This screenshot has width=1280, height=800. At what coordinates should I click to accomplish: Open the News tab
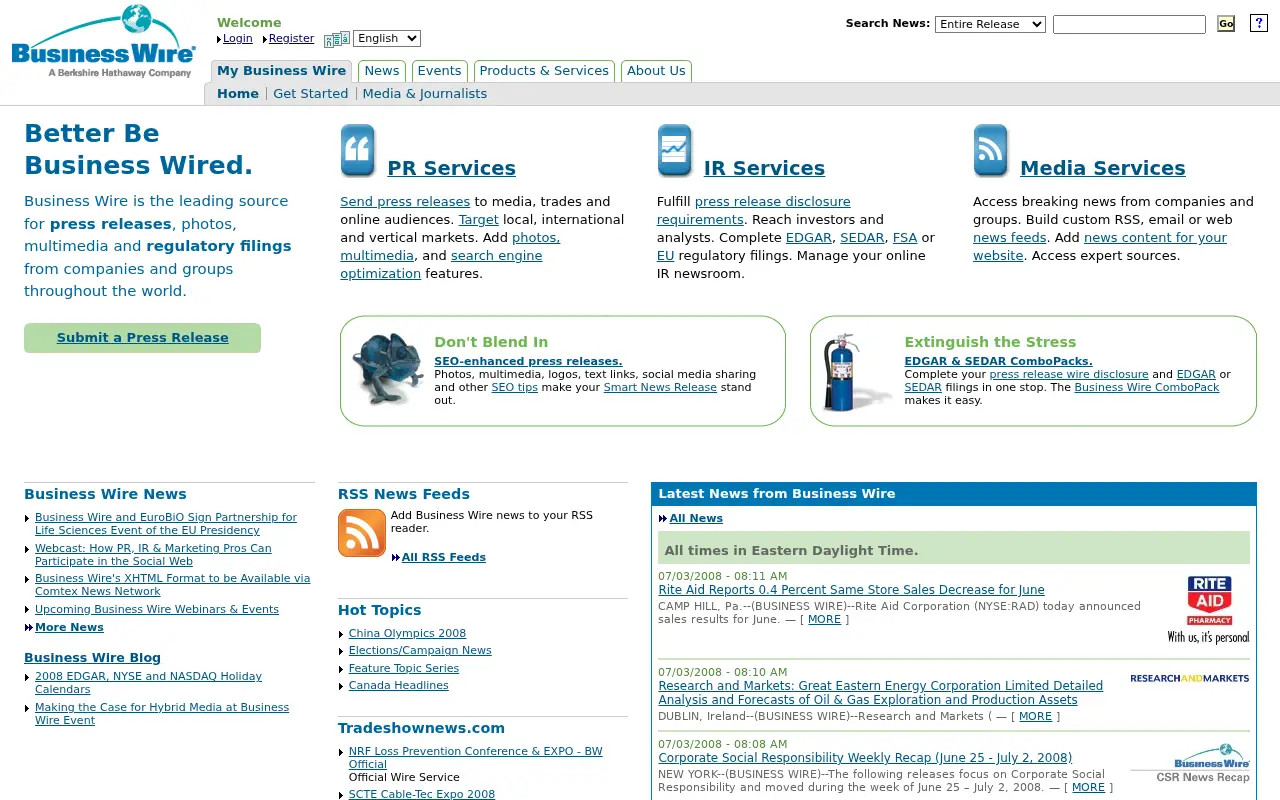click(x=382, y=71)
